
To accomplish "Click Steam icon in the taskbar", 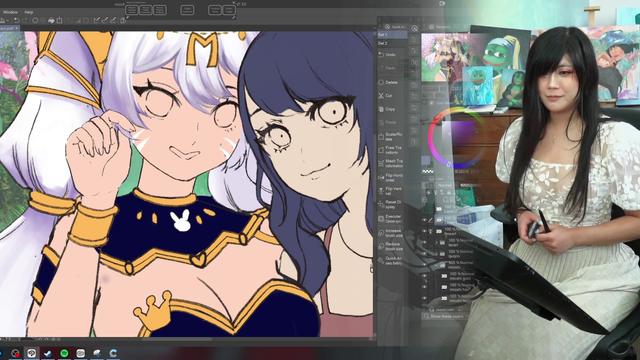I will tap(48, 353).
